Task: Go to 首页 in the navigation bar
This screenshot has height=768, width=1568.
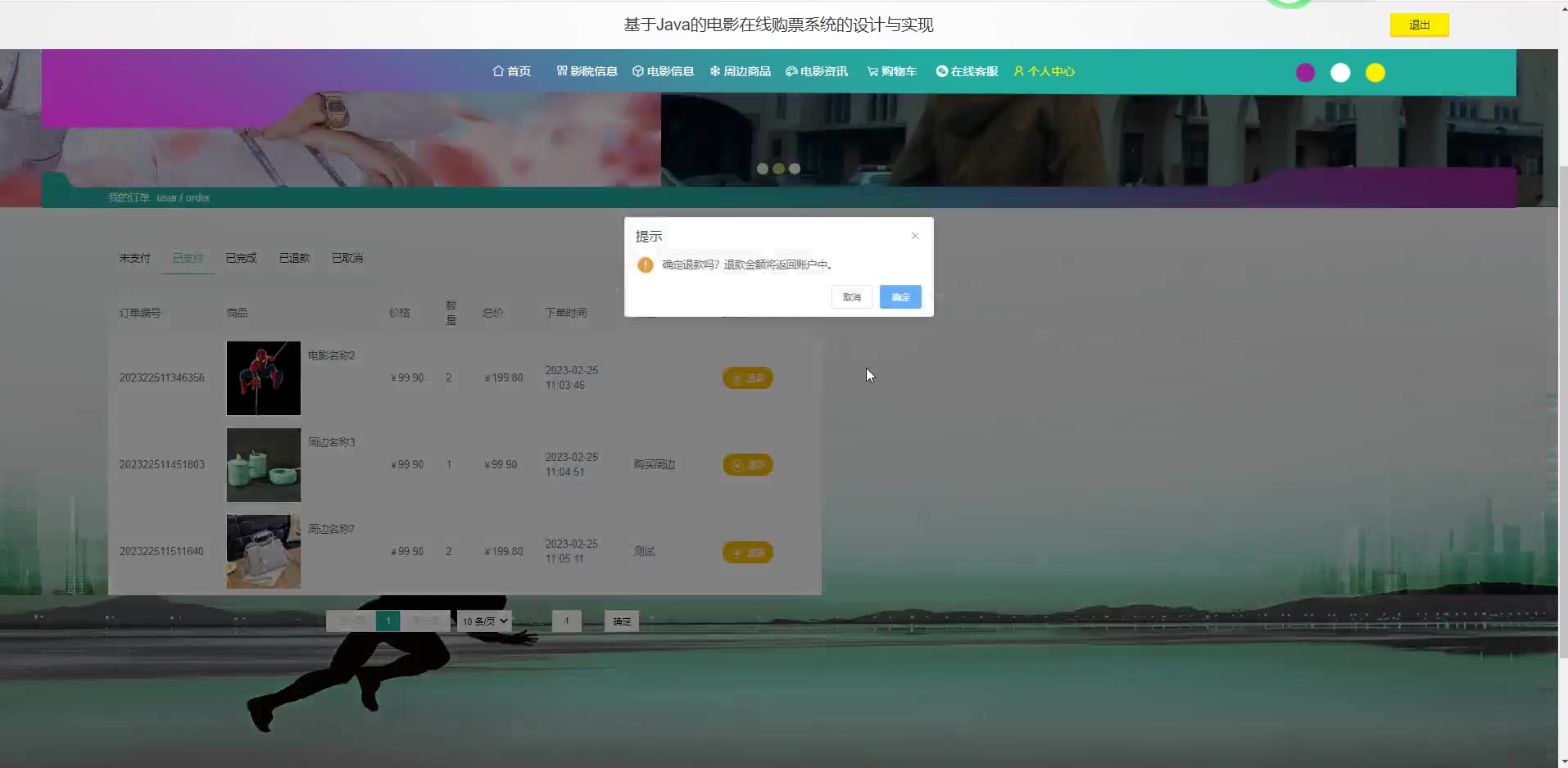Action: 511,71
